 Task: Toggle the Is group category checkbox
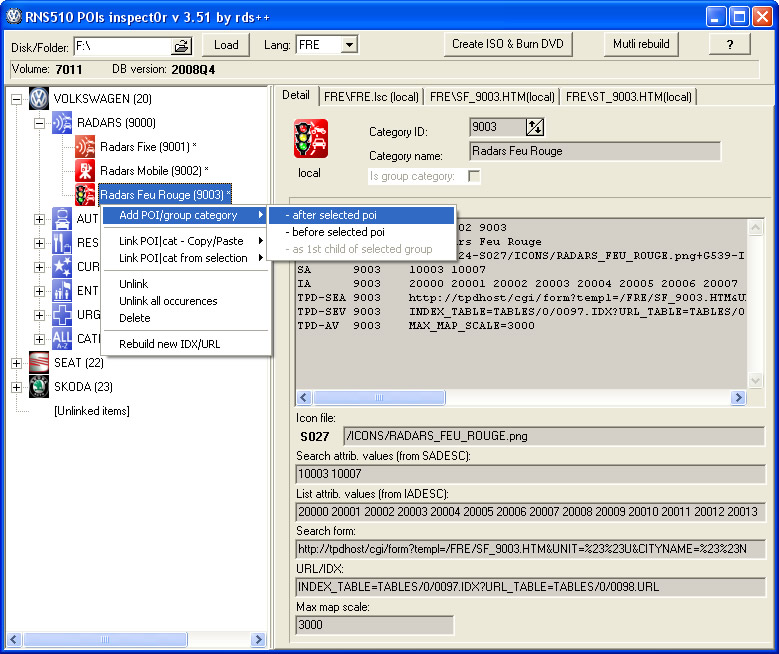point(475,176)
